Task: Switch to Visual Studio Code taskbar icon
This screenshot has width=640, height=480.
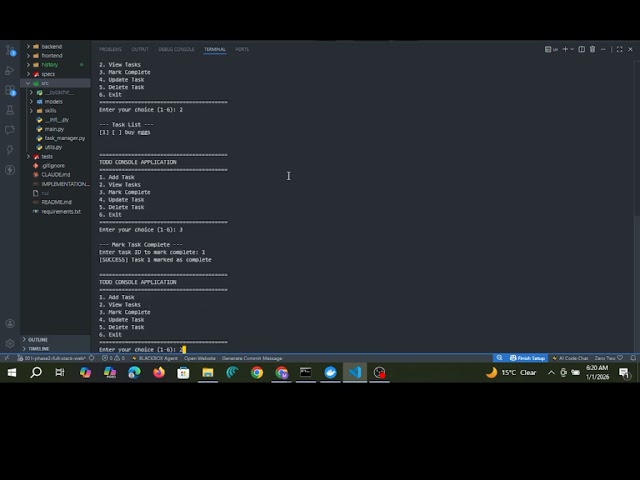Action: (355, 373)
